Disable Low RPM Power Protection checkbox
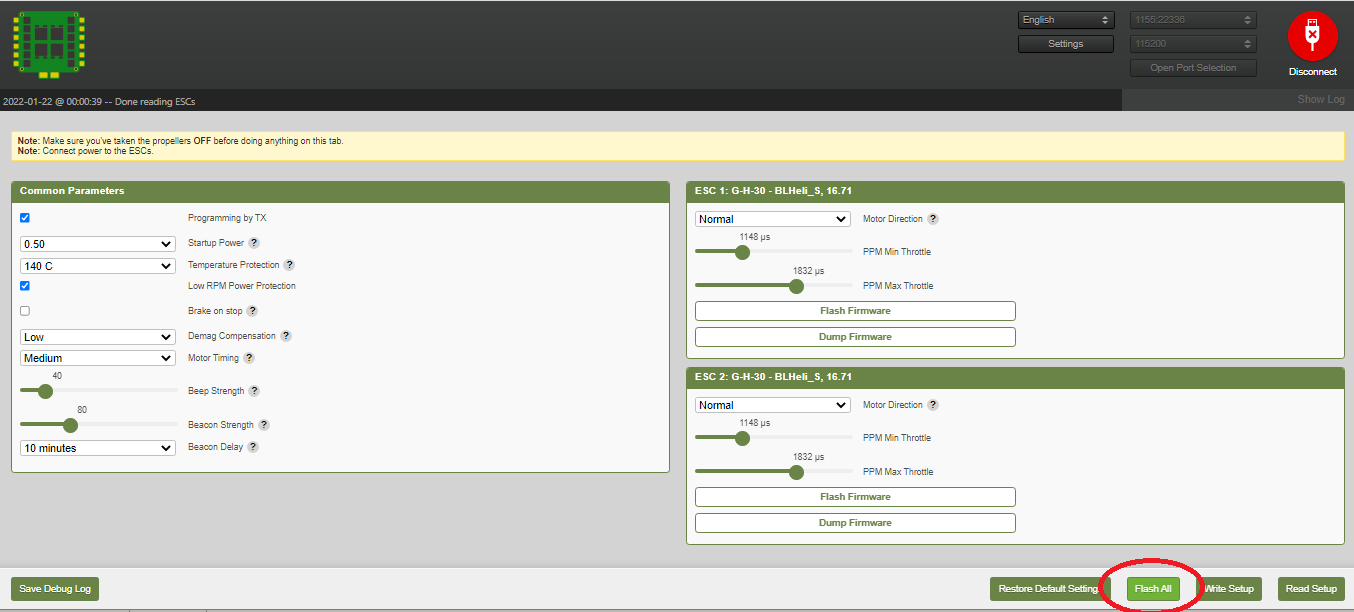This screenshot has height=612, width=1354. pos(25,286)
